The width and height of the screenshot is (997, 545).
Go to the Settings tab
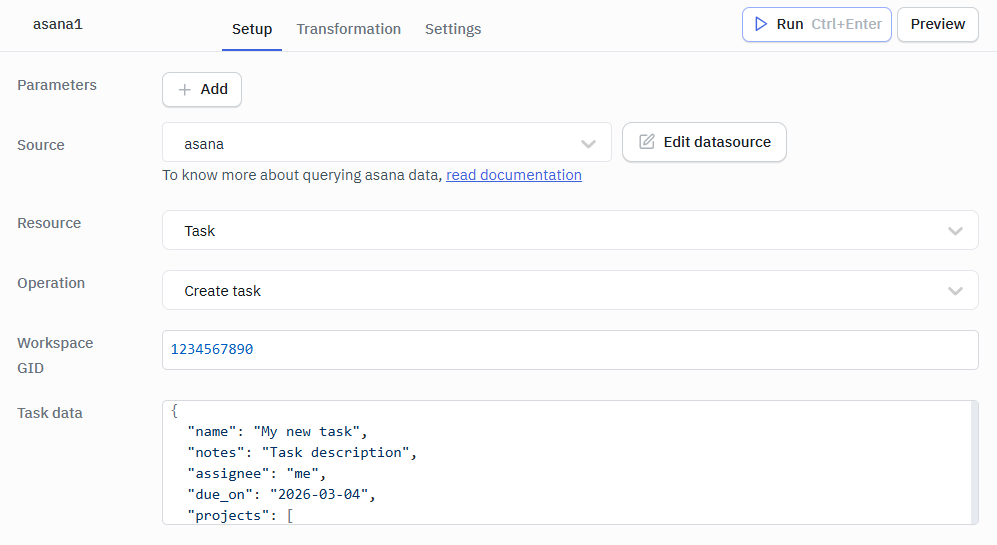click(453, 29)
